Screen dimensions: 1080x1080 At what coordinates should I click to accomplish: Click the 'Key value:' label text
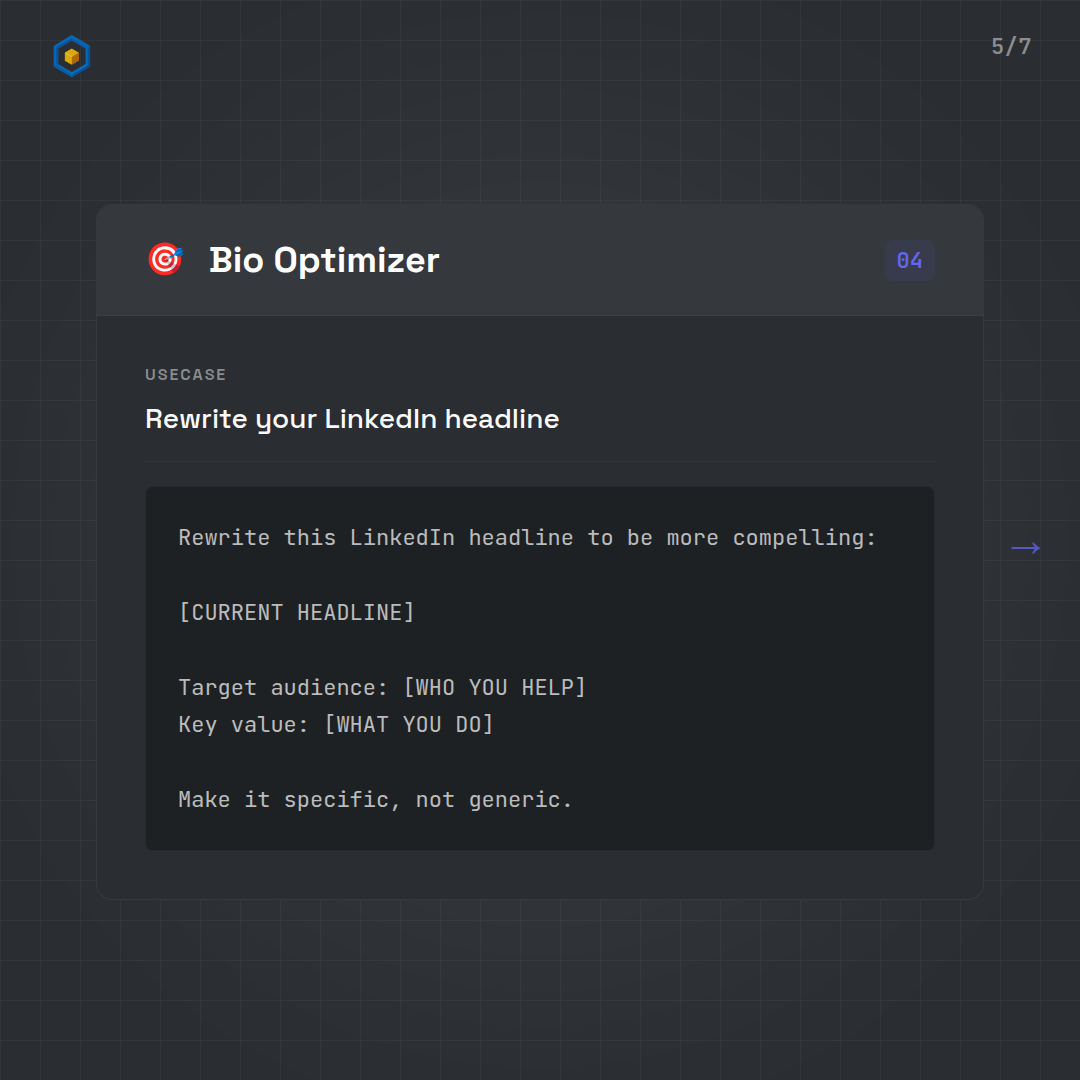click(x=245, y=724)
